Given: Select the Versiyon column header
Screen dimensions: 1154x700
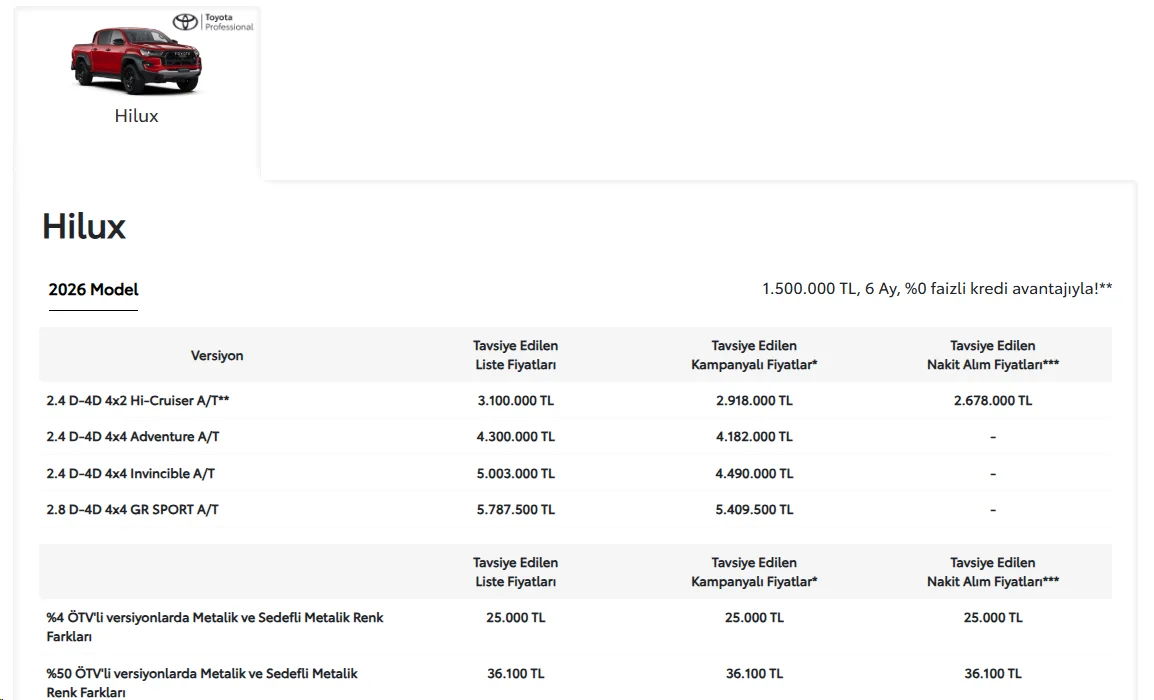Looking at the screenshot, I should point(216,356).
